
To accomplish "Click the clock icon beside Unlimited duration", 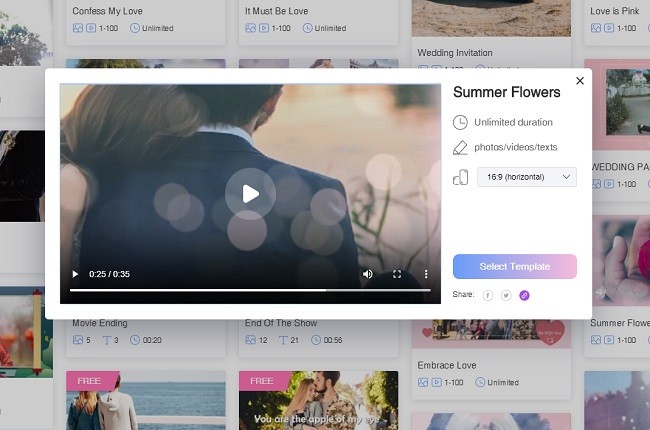I will point(460,122).
